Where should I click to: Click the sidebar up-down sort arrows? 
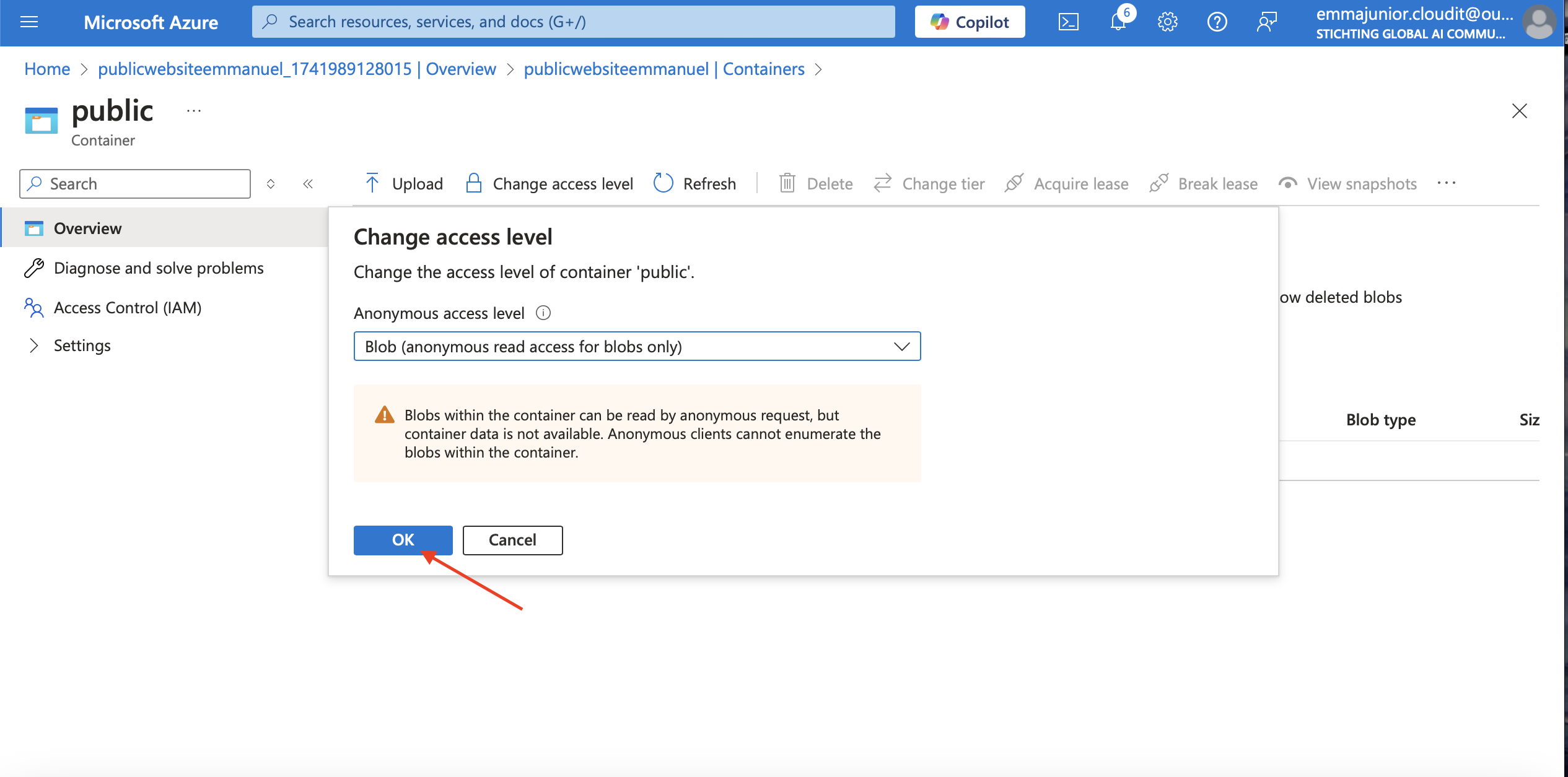coord(271,184)
